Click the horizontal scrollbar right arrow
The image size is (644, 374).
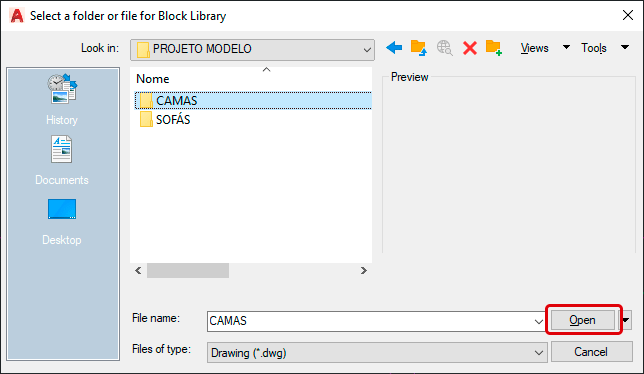click(x=363, y=271)
